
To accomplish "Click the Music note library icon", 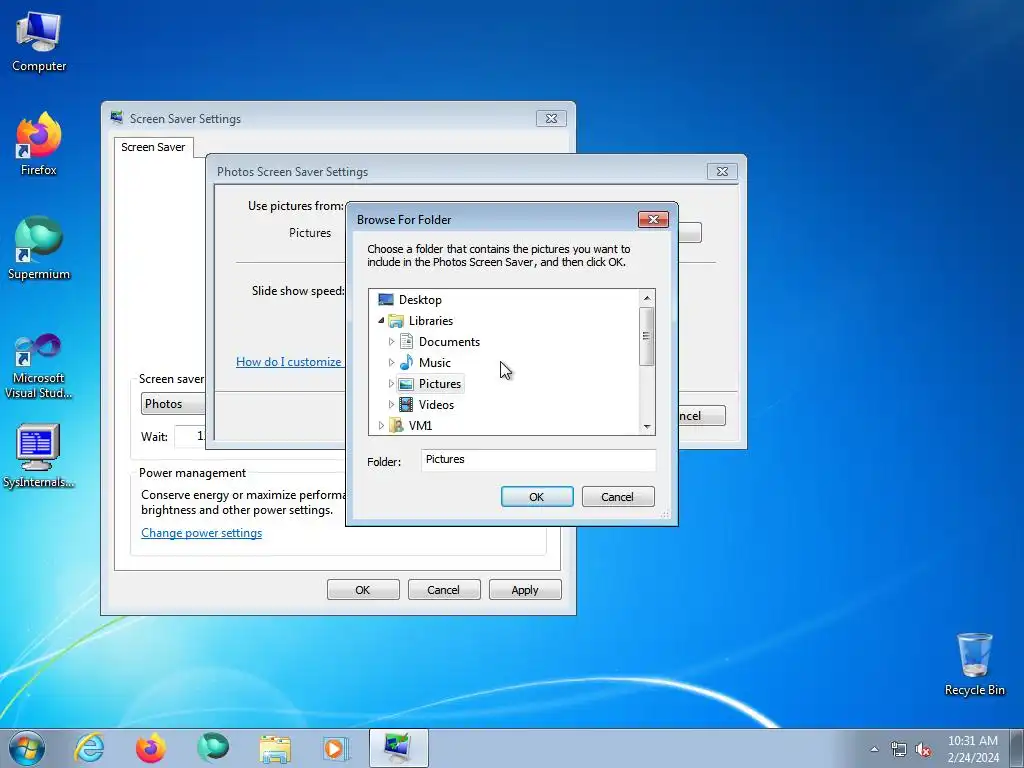I will click(406, 362).
